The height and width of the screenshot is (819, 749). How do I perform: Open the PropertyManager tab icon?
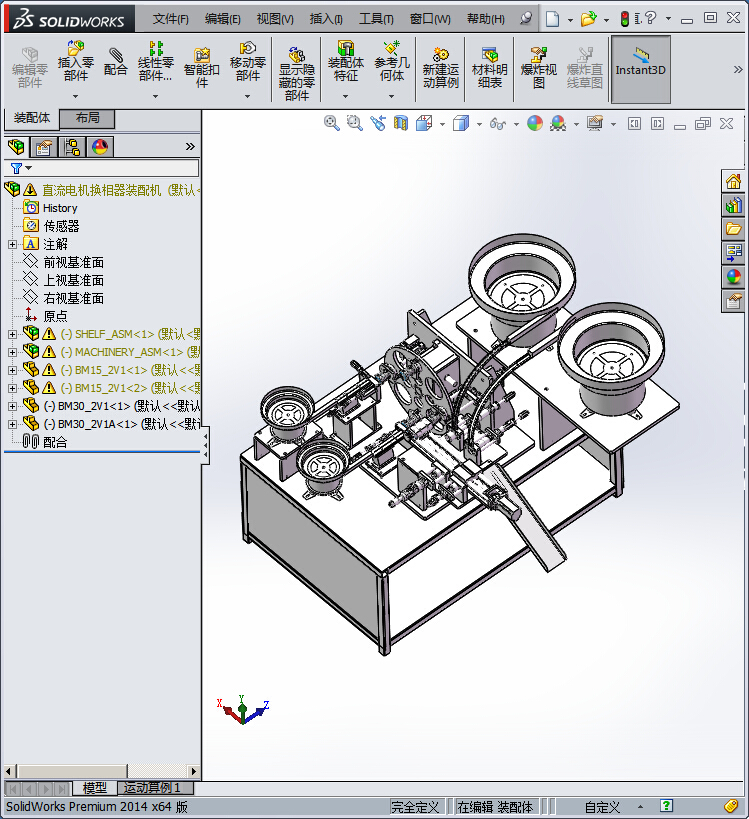point(44,147)
